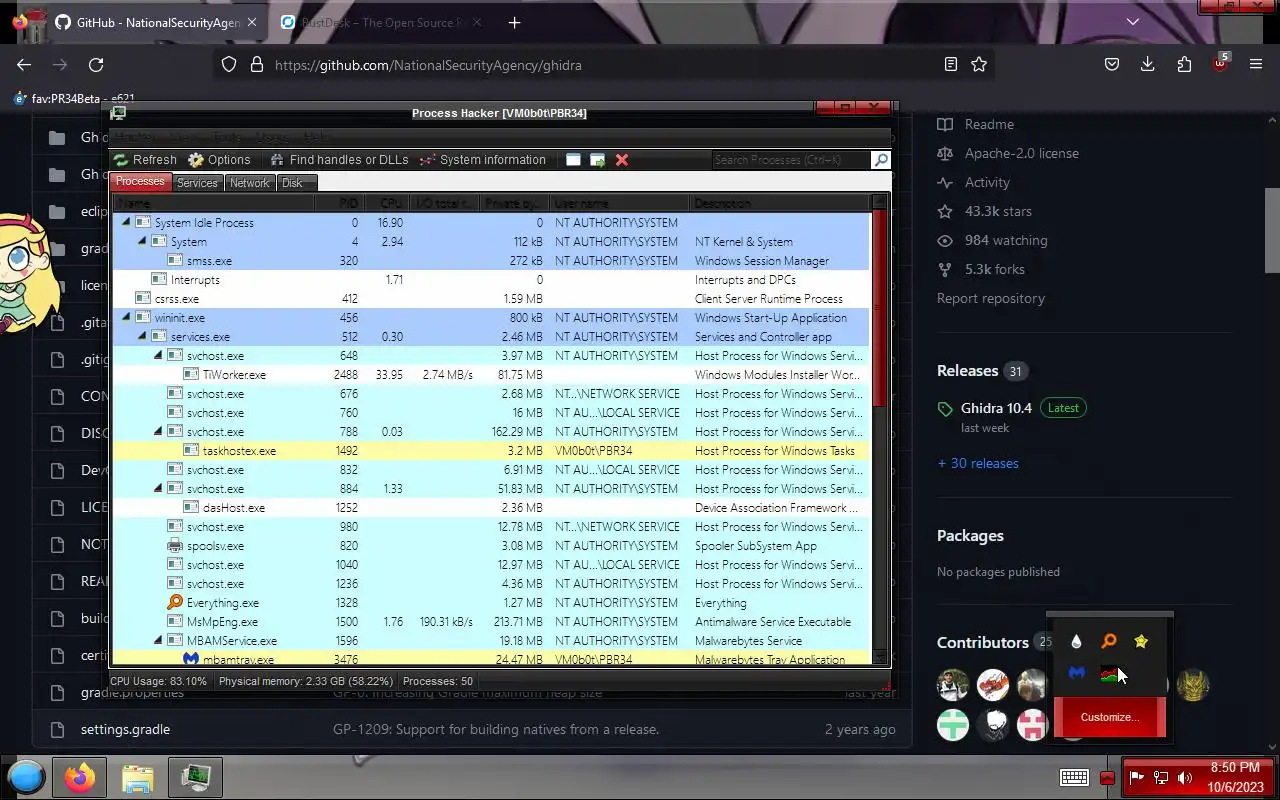
Task: Open the settings.gradle file on GitHub
Action: click(125, 729)
